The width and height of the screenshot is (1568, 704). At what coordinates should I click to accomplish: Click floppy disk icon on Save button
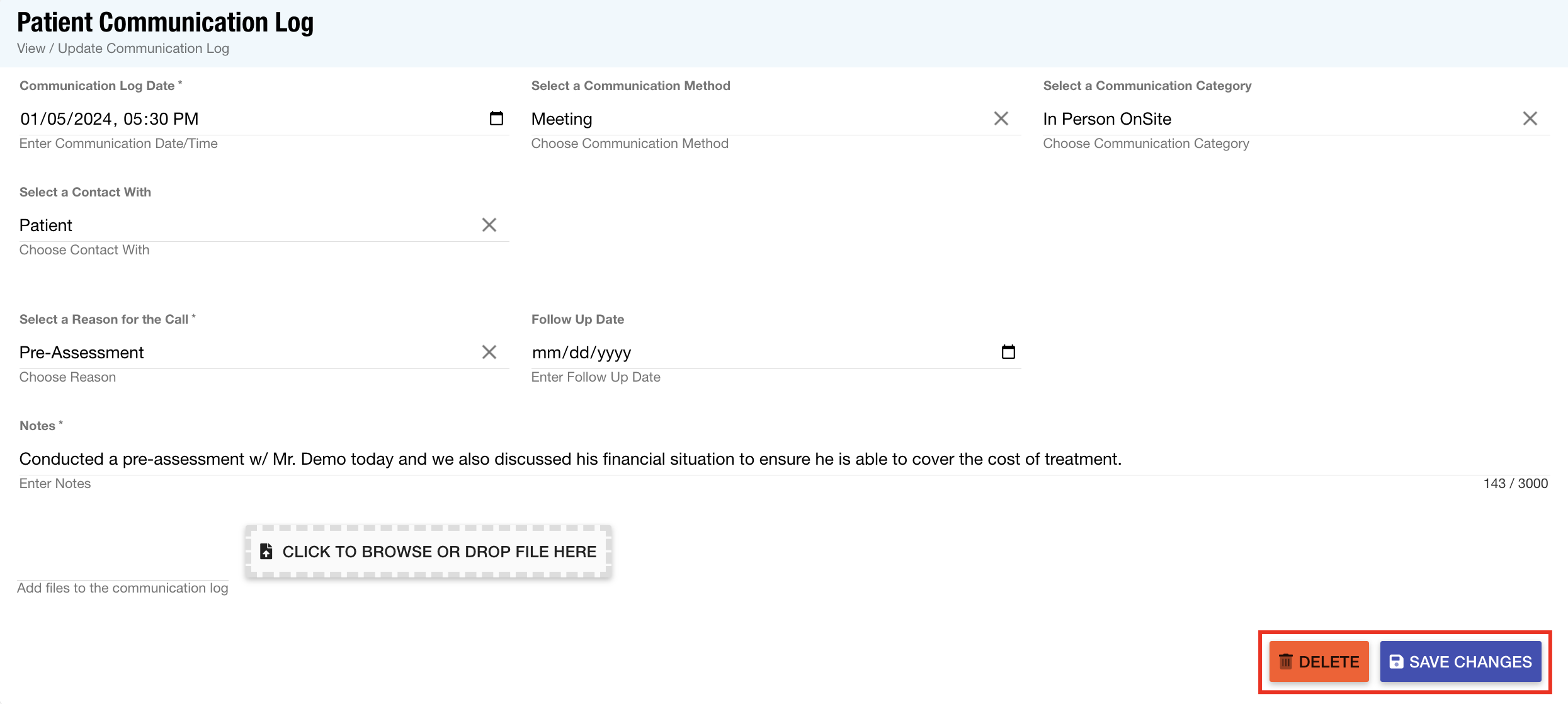click(x=1396, y=662)
